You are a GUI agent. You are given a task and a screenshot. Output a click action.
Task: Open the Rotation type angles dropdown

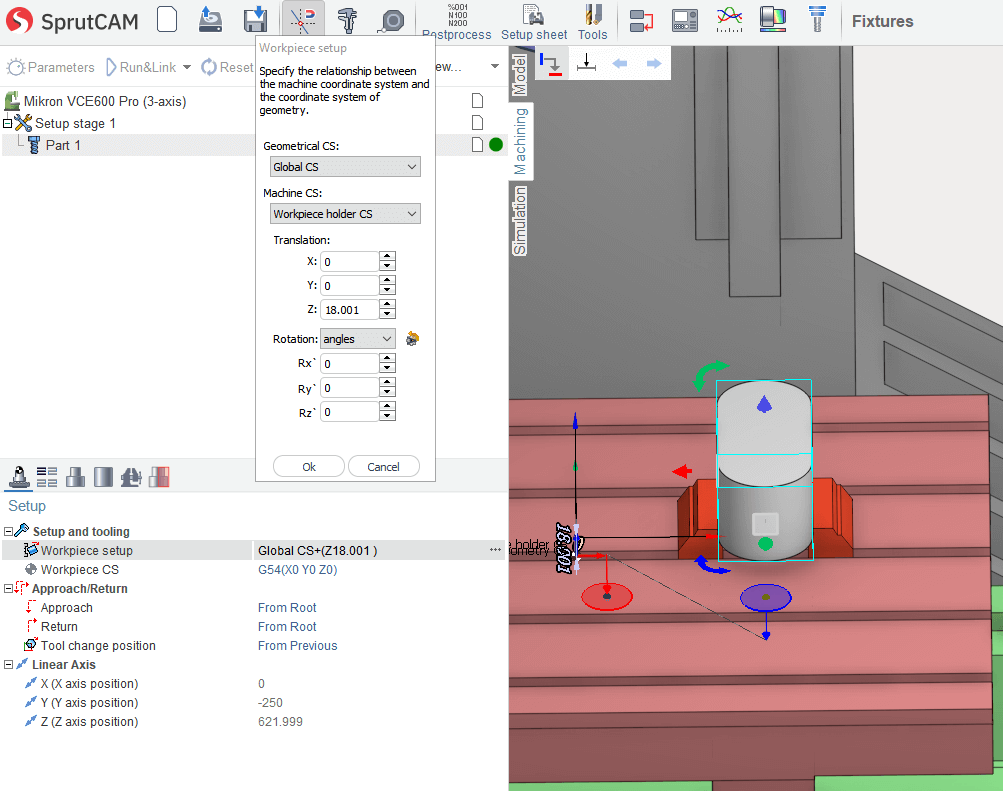357,339
